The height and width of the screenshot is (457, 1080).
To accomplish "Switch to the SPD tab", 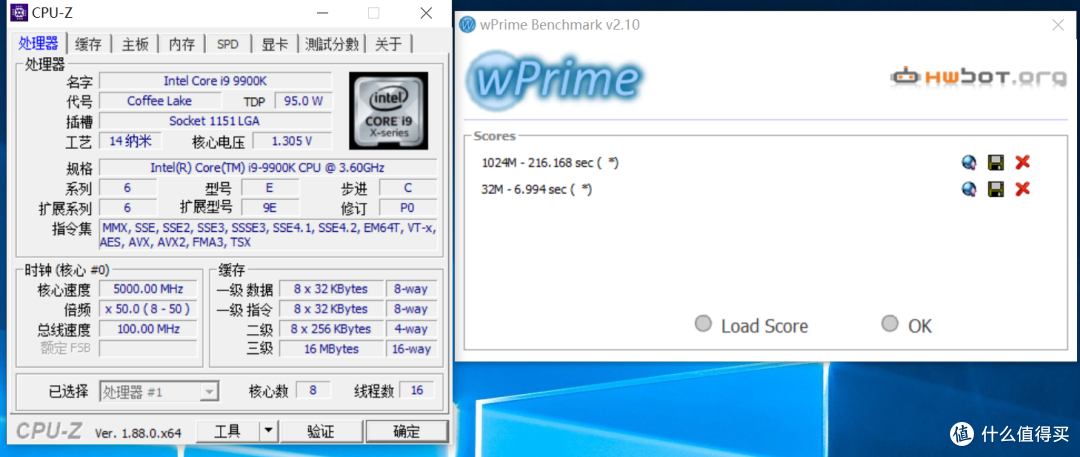I will tap(227, 45).
